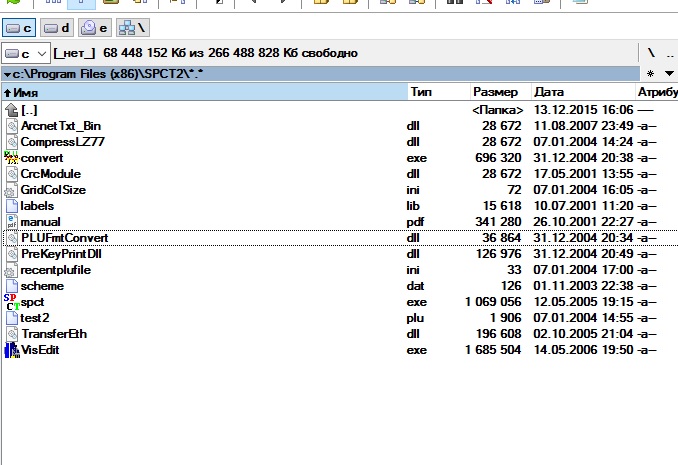Switch to drive c button
Image resolution: width=678 pixels, height=465 pixels.
19,28
